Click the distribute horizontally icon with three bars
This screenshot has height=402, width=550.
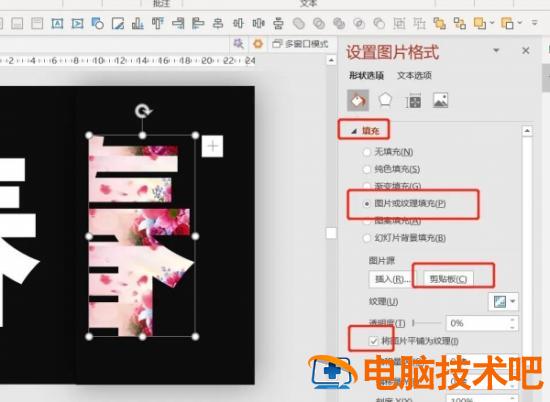click(259, 24)
